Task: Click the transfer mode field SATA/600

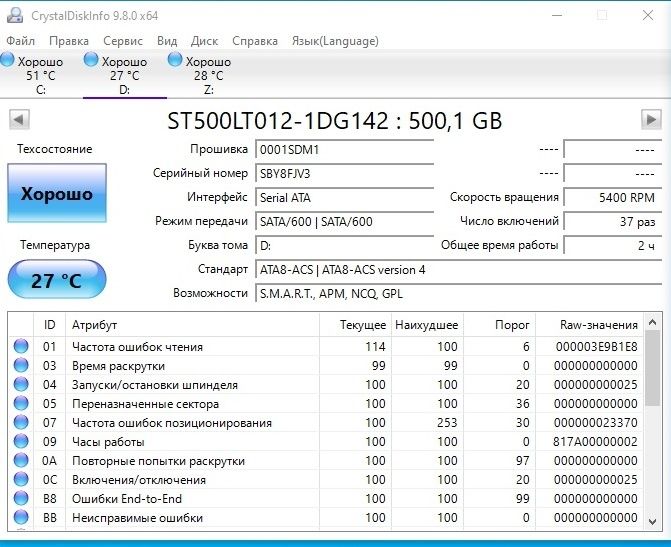Action: (344, 222)
